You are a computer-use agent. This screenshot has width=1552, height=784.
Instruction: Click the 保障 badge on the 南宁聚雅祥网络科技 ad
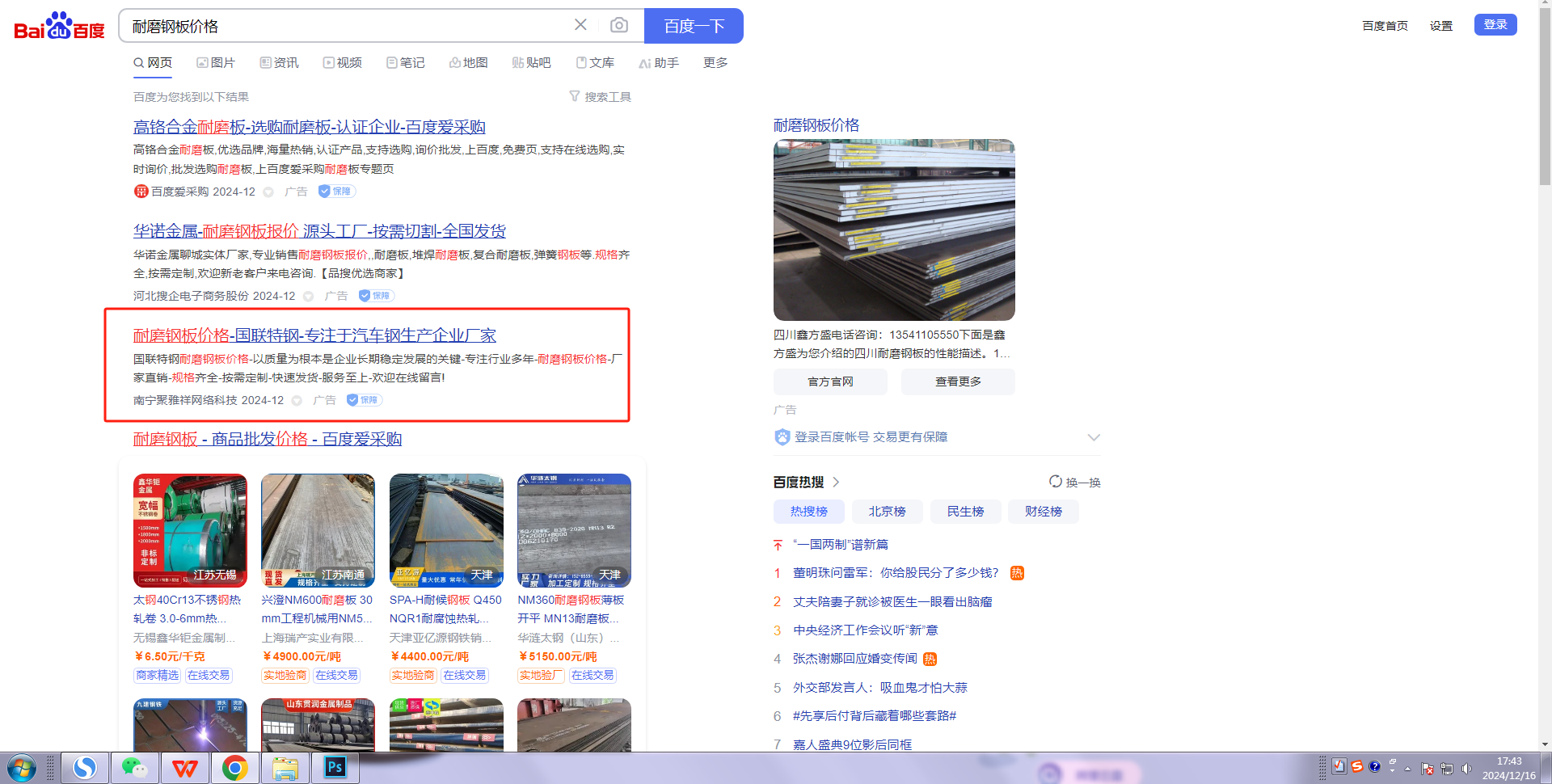click(365, 400)
